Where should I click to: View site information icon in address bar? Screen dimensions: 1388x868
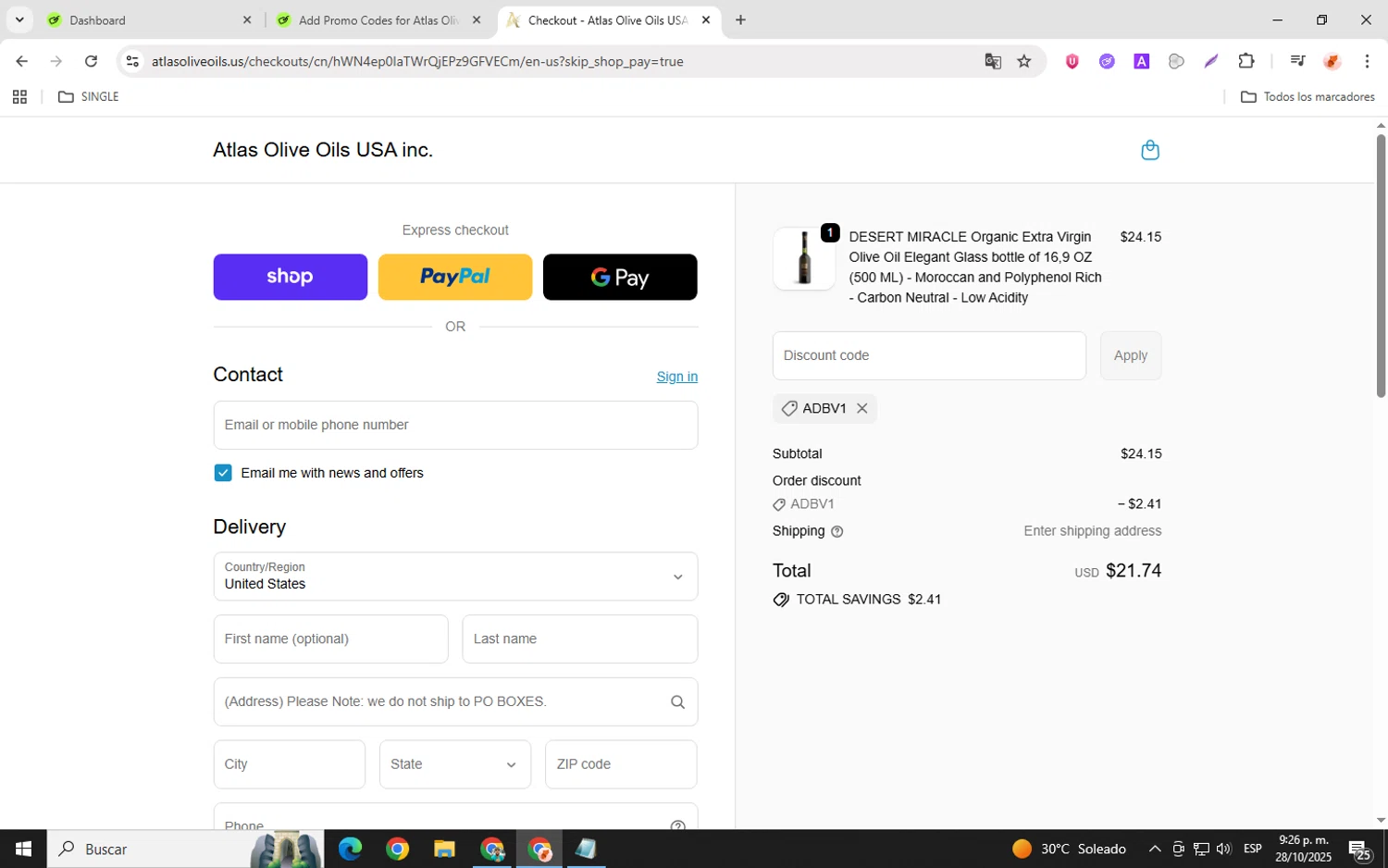pyautogui.click(x=132, y=61)
